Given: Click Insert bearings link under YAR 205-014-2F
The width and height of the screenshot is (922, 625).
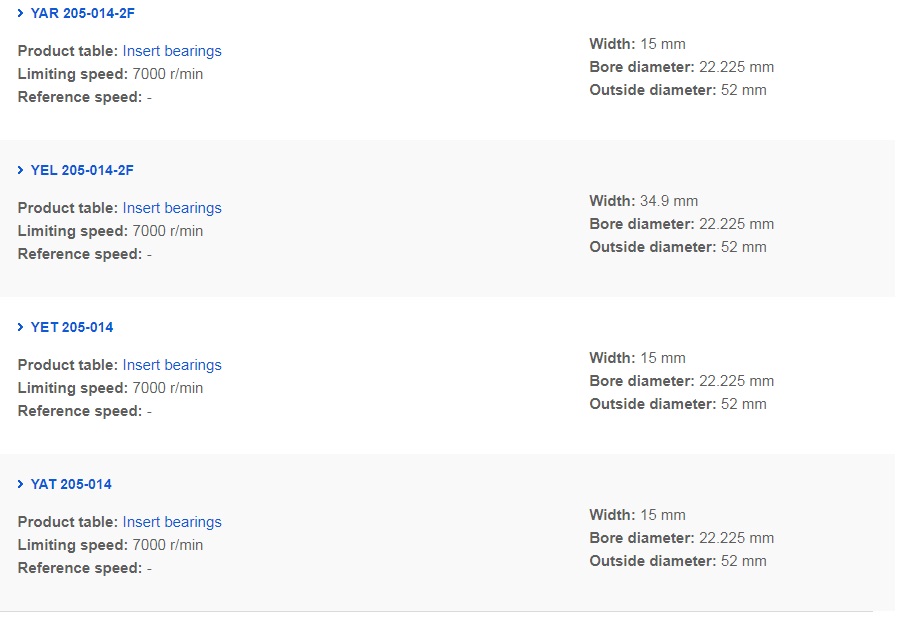Looking at the screenshot, I should click(172, 51).
